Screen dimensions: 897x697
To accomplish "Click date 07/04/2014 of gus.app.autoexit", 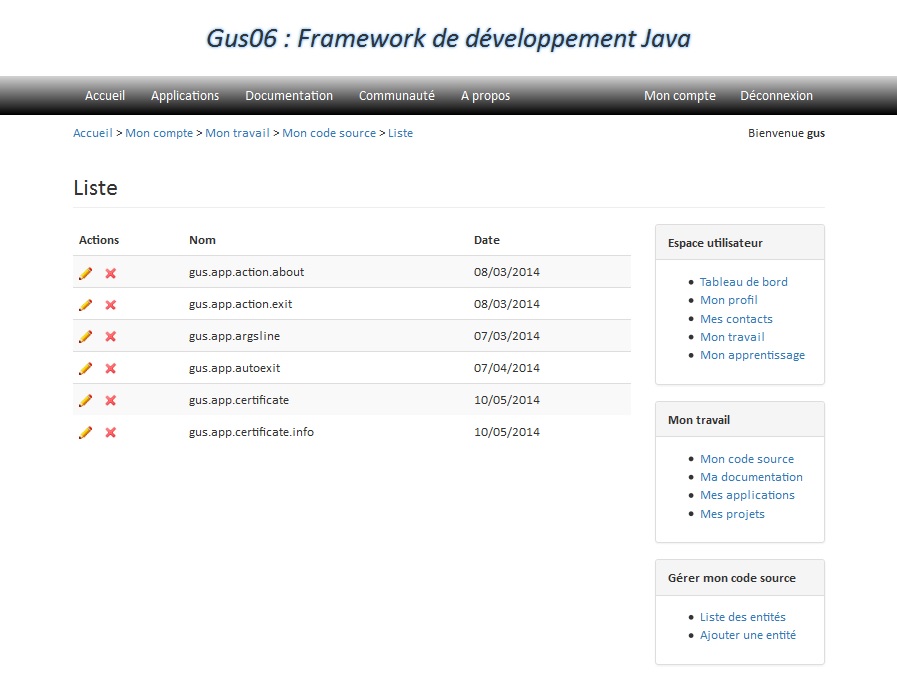I will point(507,368).
